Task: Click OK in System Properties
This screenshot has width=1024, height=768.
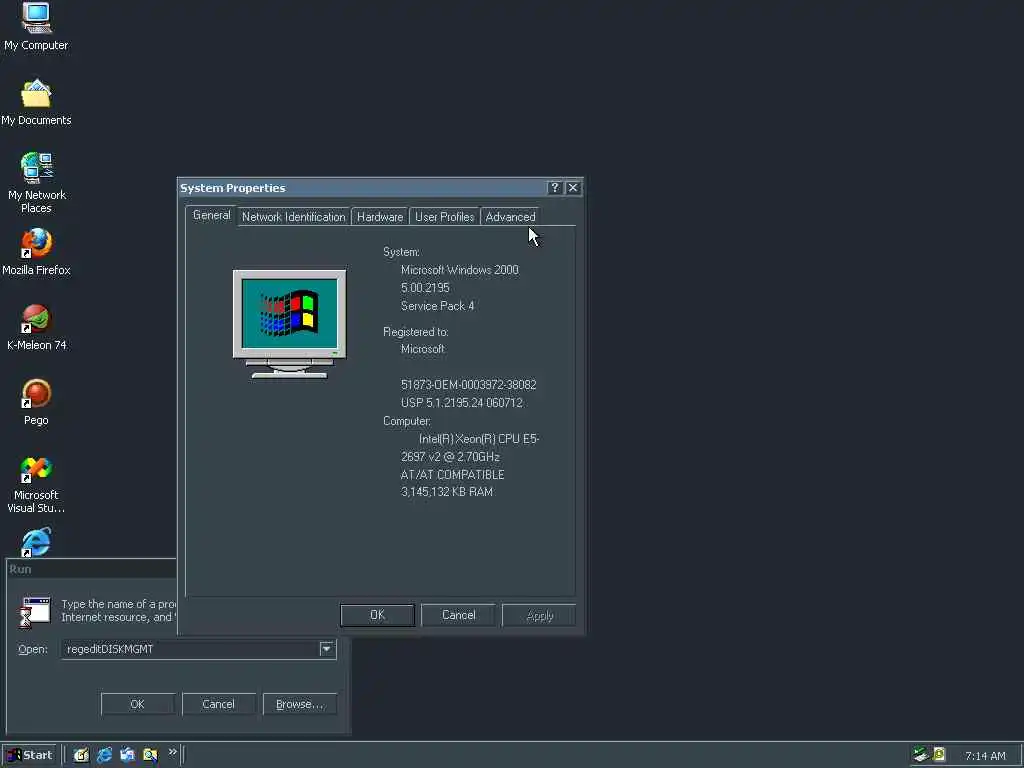Action: tap(377, 615)
